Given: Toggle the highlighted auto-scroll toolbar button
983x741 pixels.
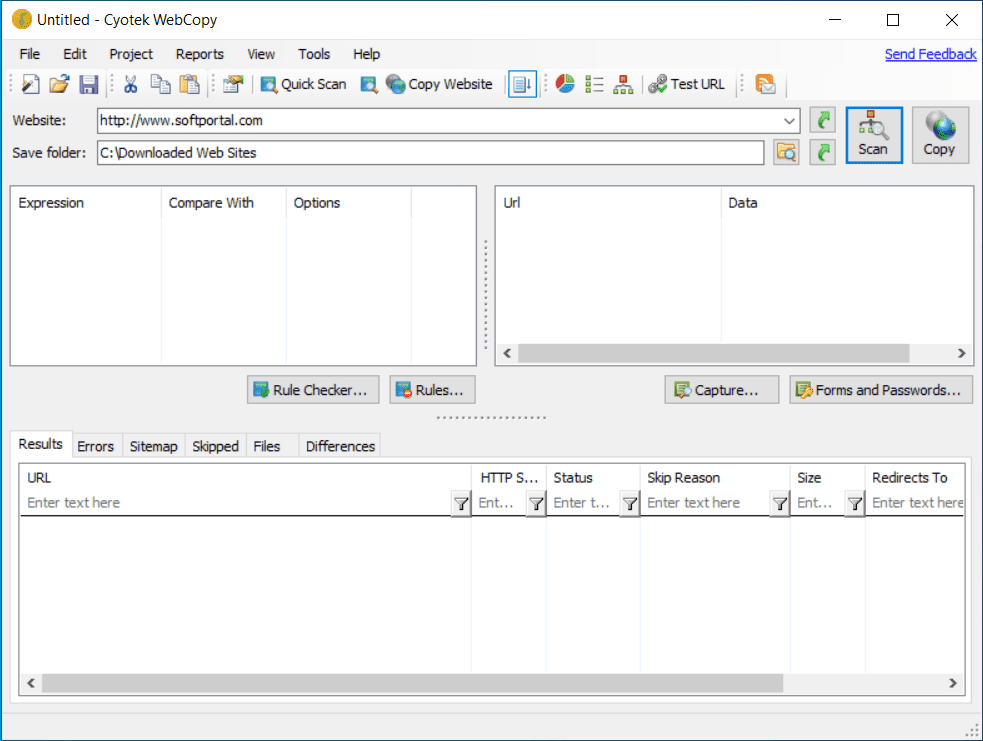Looking at the screenshot, I should [x=522, y=85].
